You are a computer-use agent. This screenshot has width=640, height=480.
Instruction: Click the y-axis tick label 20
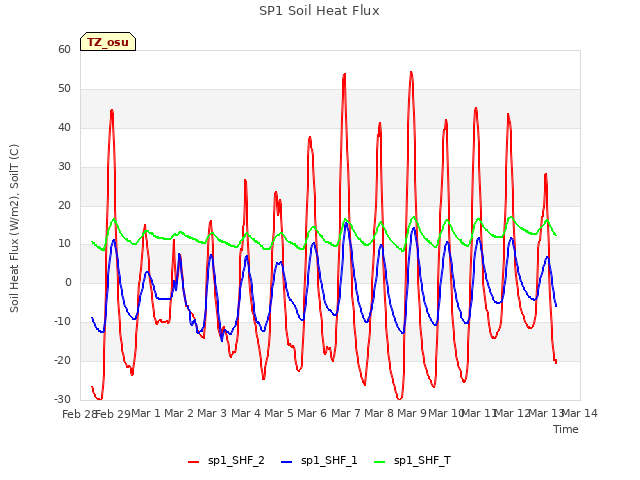point(64,206)
